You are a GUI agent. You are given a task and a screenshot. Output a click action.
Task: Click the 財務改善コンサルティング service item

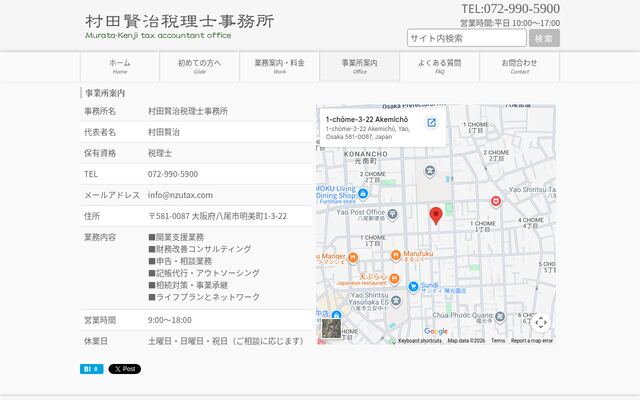click(x=200, y=249)
